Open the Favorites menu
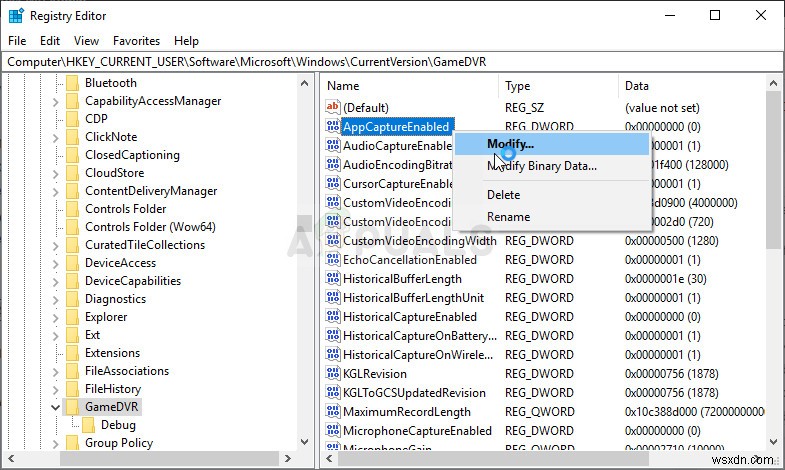Screen dimensions: 785x470 click(136, 41)
